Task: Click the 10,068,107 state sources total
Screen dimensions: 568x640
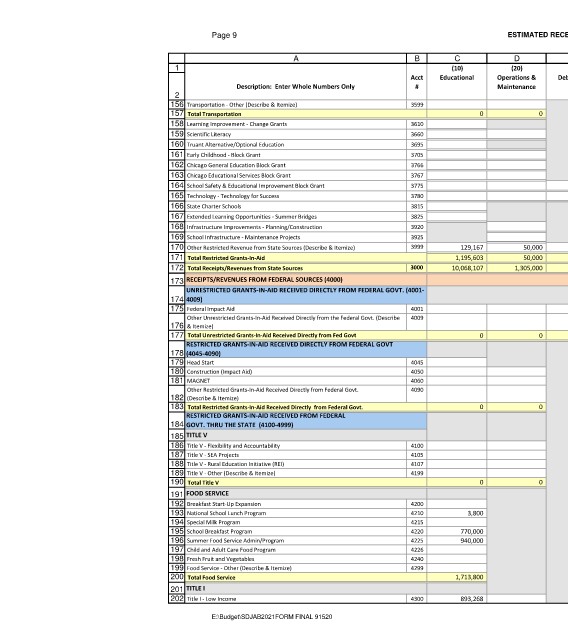Action: tap(468, 268)
